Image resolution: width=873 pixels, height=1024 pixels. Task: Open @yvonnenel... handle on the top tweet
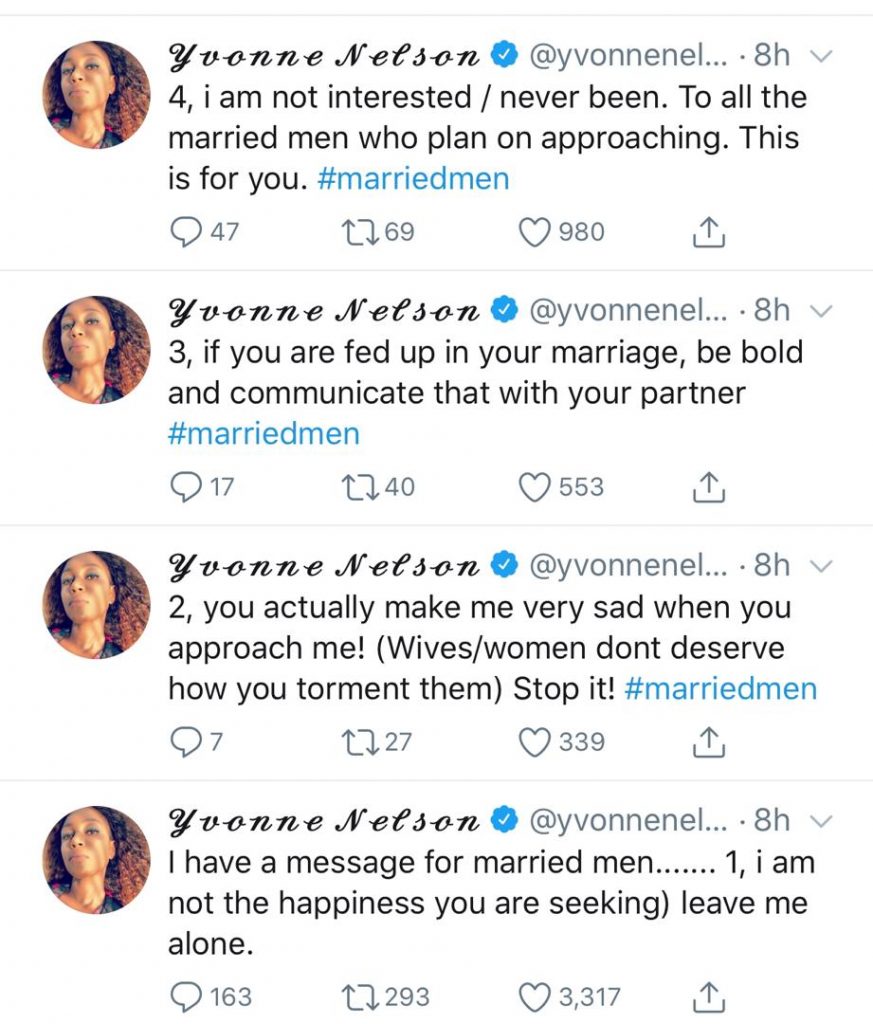tap(627, 56)
